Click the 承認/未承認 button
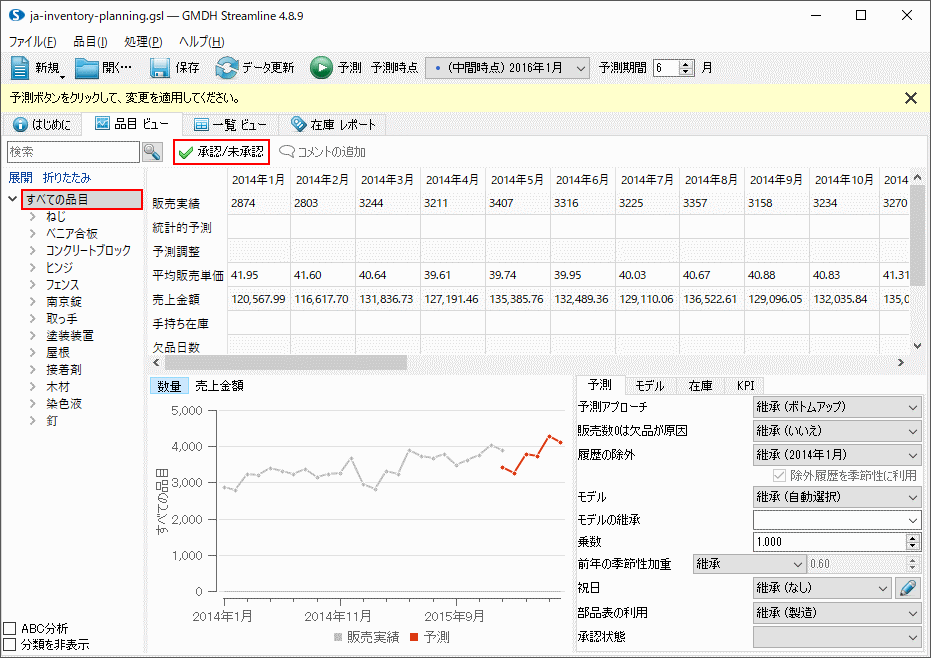 221,152
